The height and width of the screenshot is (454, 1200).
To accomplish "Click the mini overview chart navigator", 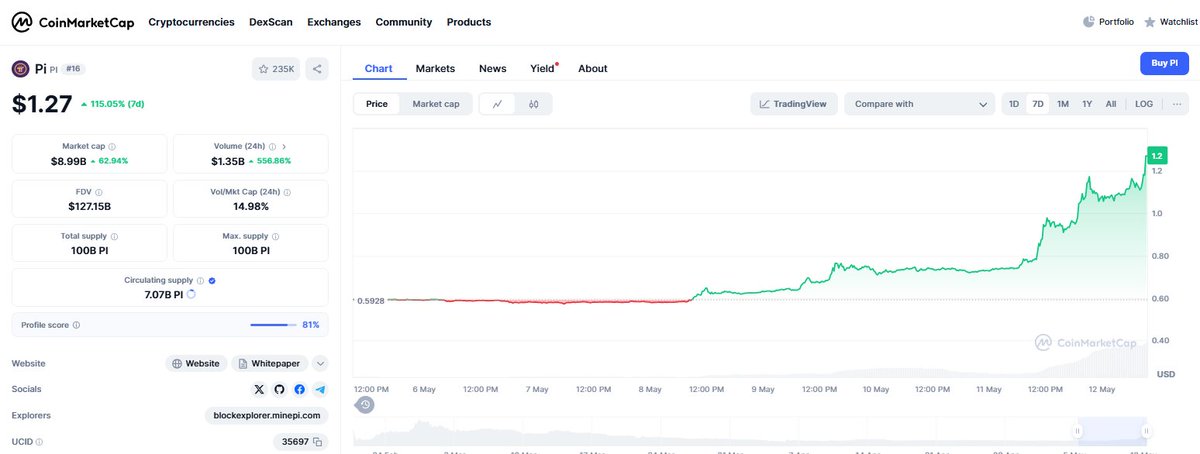I will pos(752,431).
